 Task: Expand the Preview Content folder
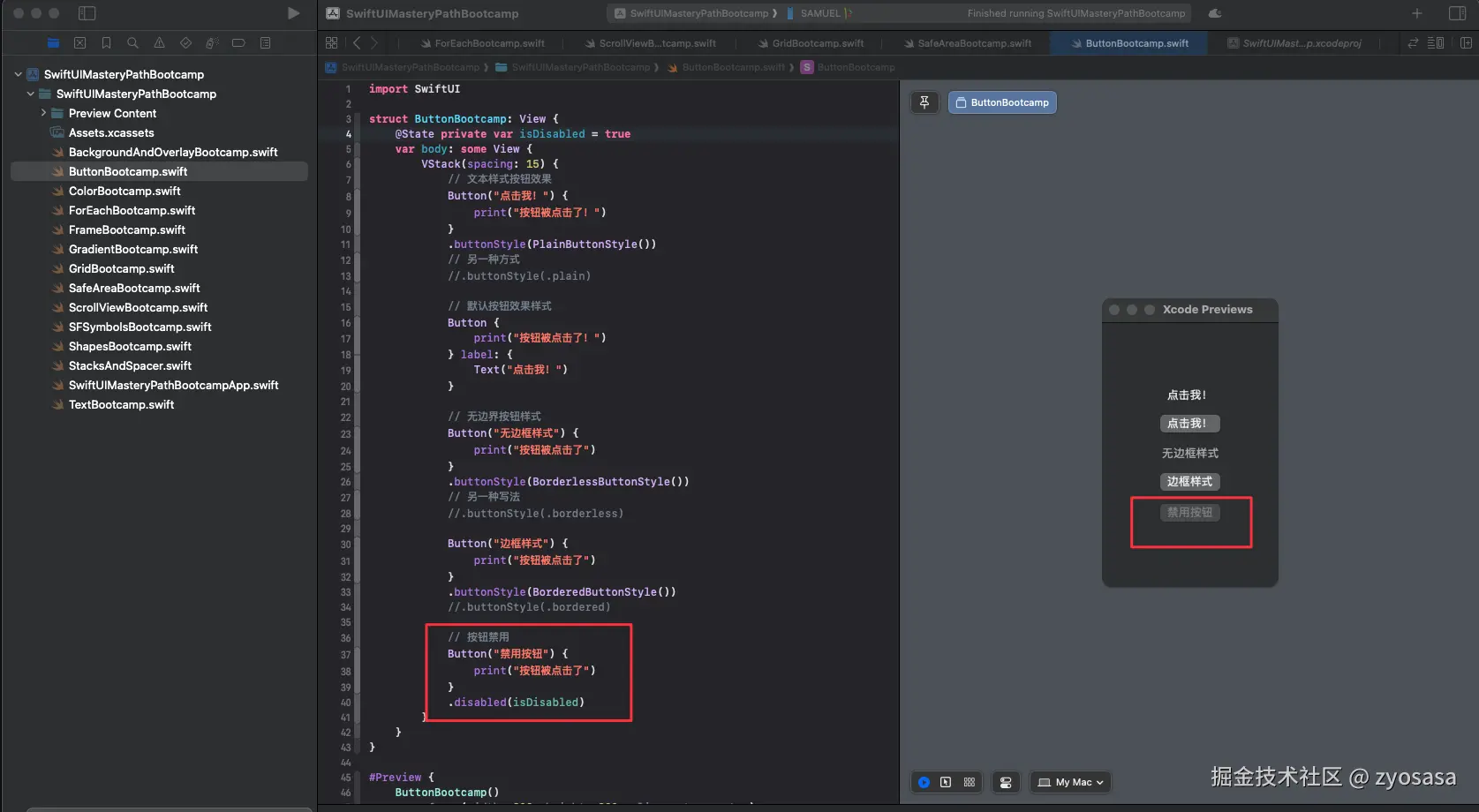[x=43, y=113]
